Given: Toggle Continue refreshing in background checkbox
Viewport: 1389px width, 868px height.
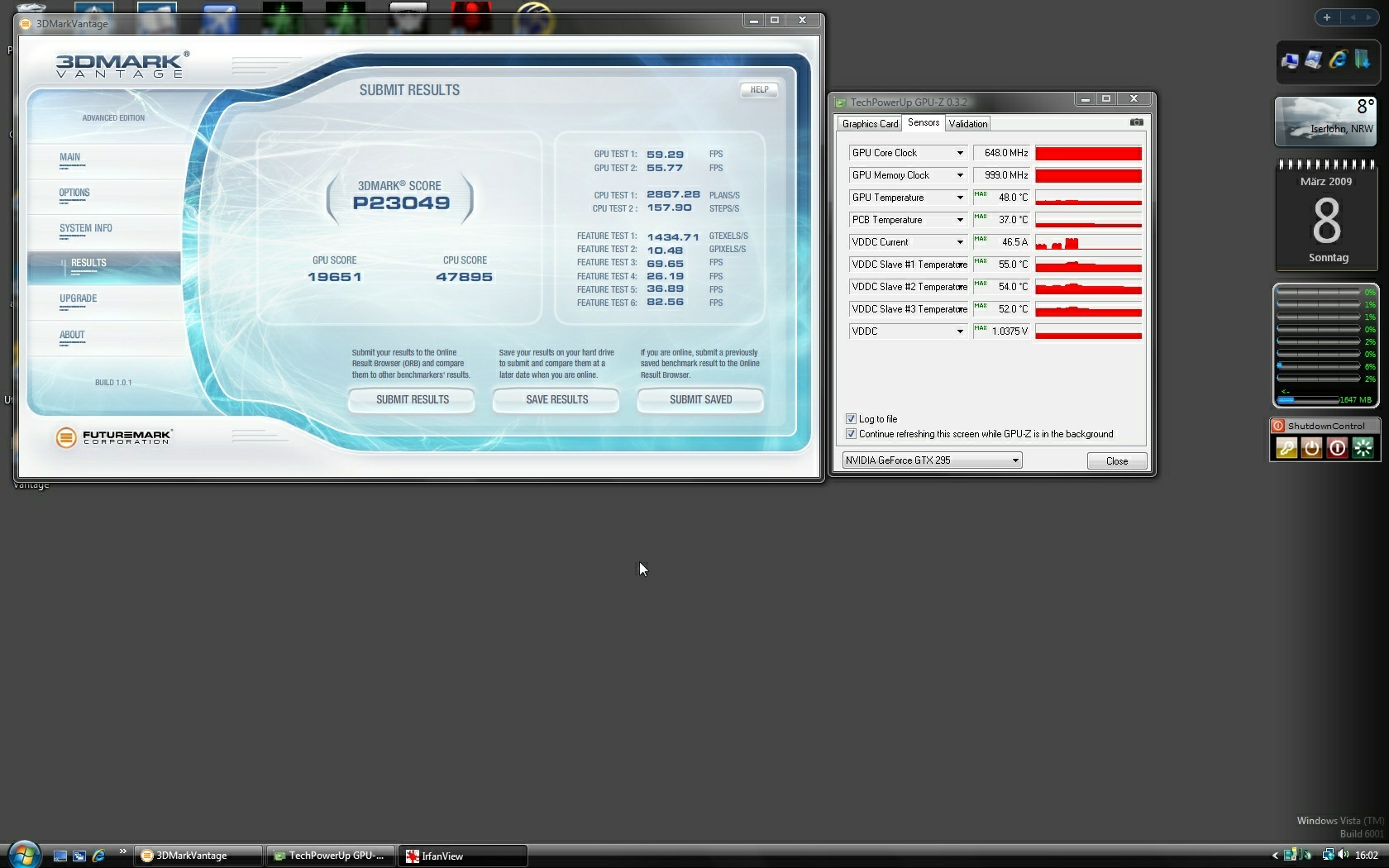Looking at the screenshot, I should pyautogui.click(x=851, y=434).
